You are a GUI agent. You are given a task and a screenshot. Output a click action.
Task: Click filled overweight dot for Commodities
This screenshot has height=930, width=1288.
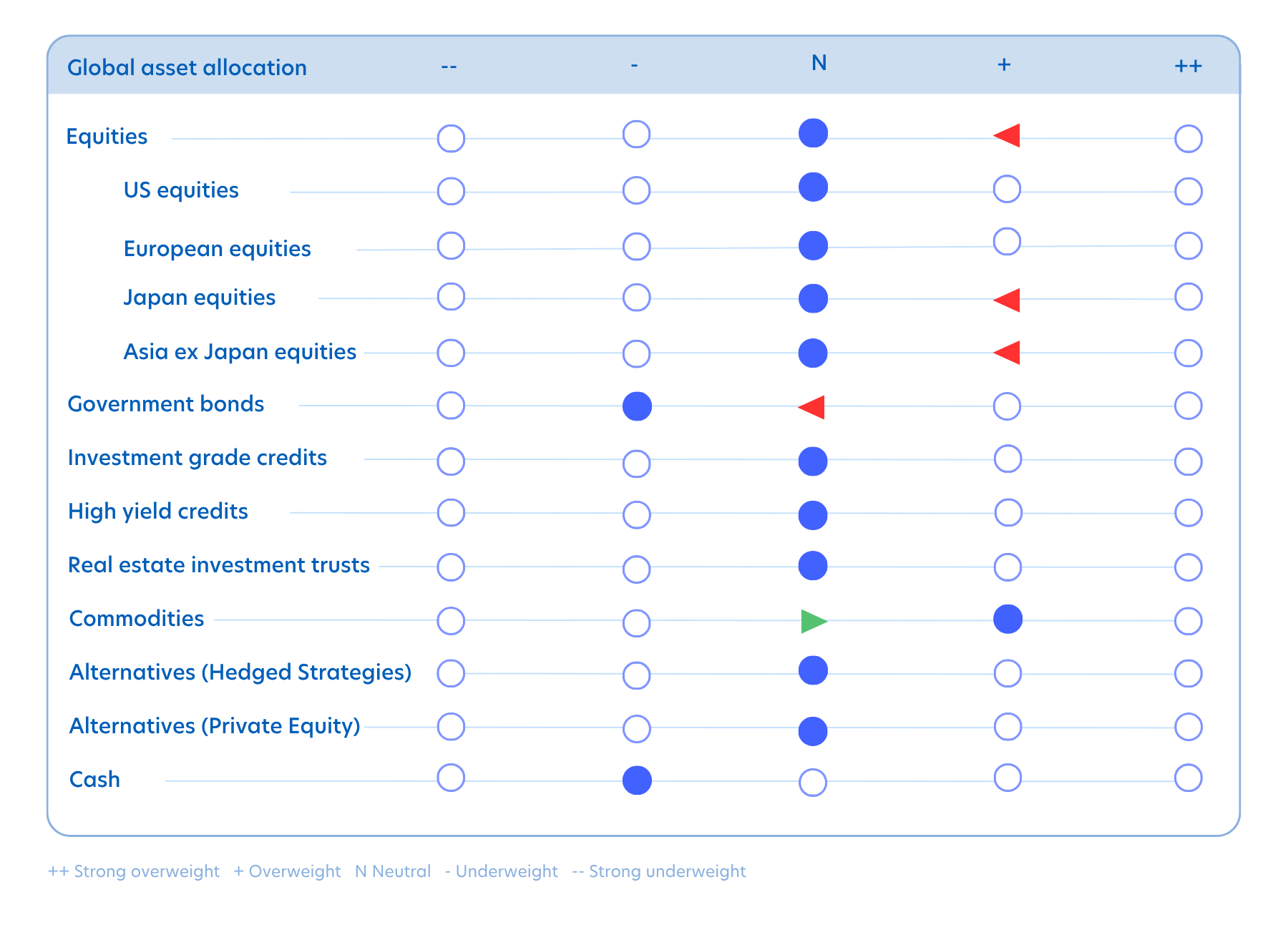[1008, 620]
